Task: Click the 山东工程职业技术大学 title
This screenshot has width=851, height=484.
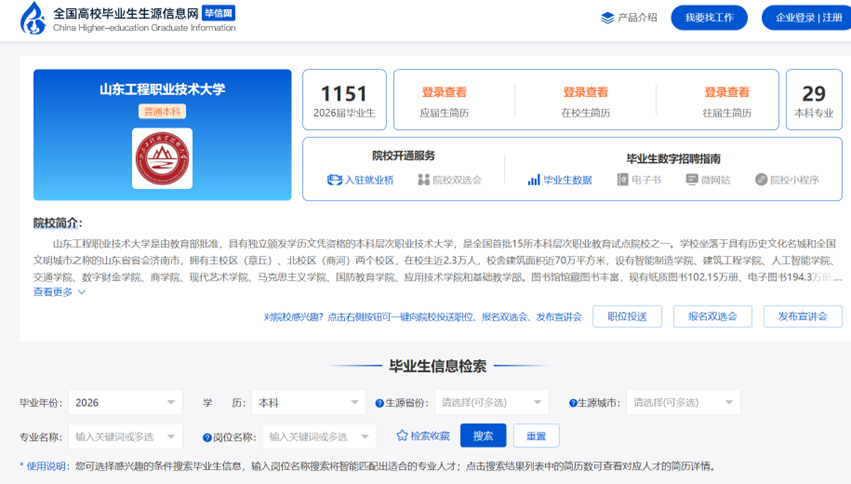Action: click(x=162, y=89)
